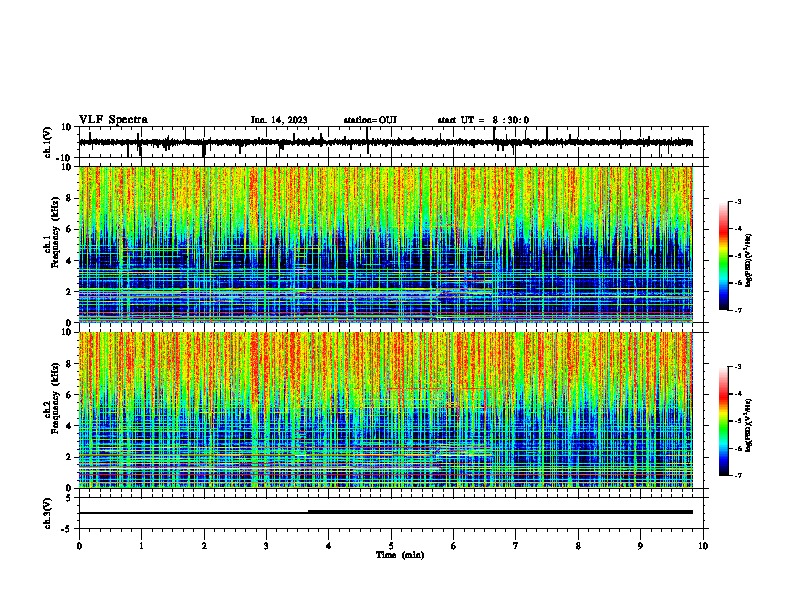
Task: Click the ch.1 "Frequency (kHz)" axis label
Action: [x=55, y=233]
